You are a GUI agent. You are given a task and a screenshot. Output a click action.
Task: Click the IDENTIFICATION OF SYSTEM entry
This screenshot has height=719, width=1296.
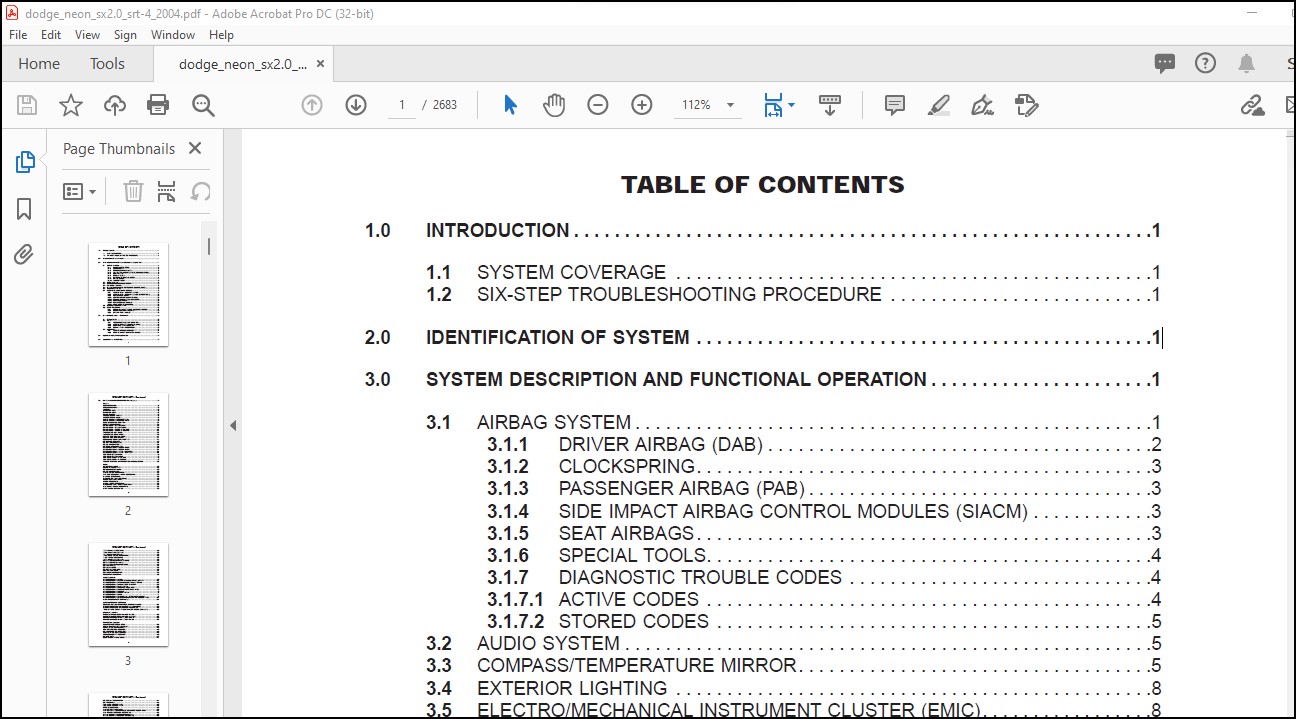[558, 338]
